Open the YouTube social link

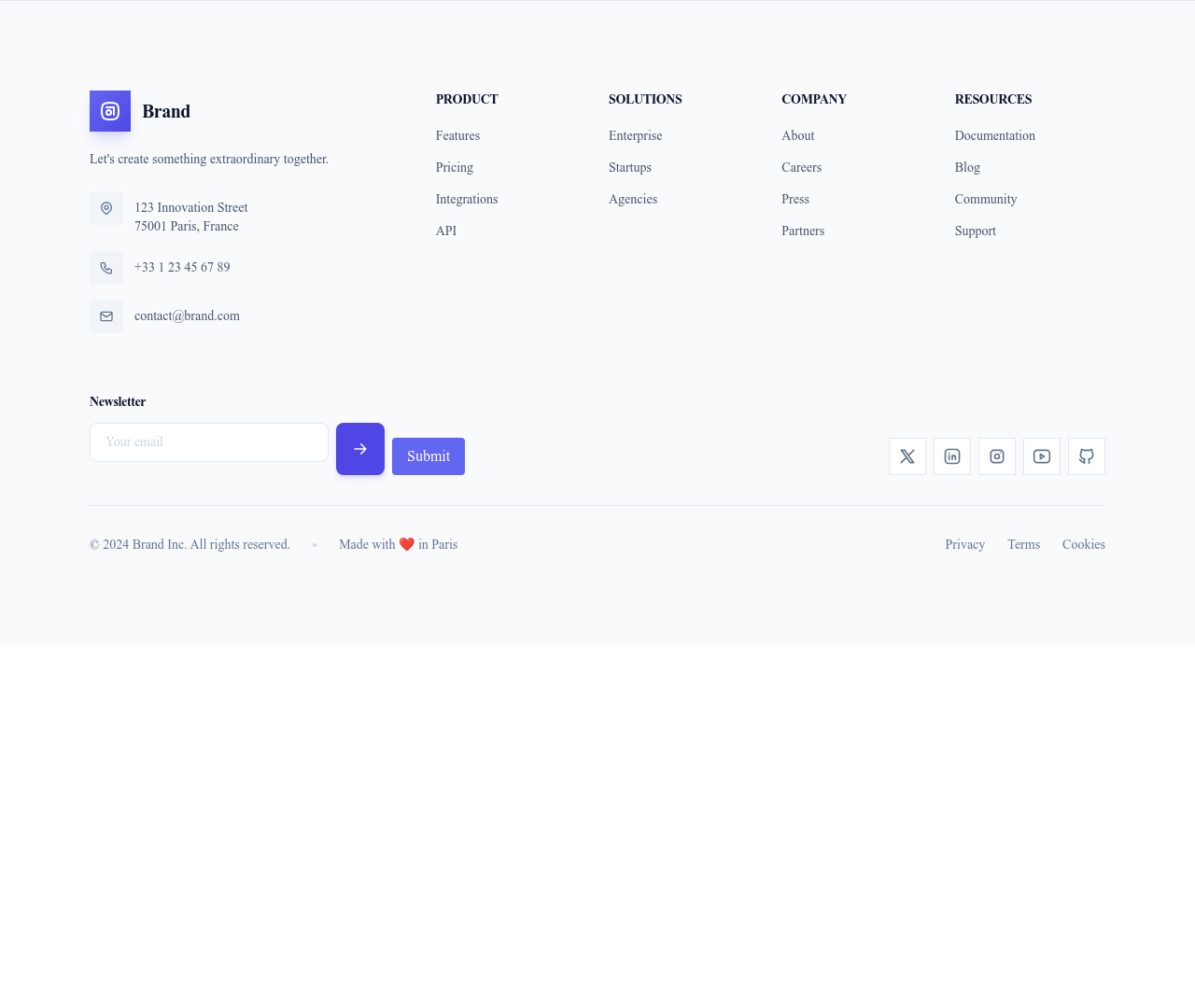click(1042, 456)
